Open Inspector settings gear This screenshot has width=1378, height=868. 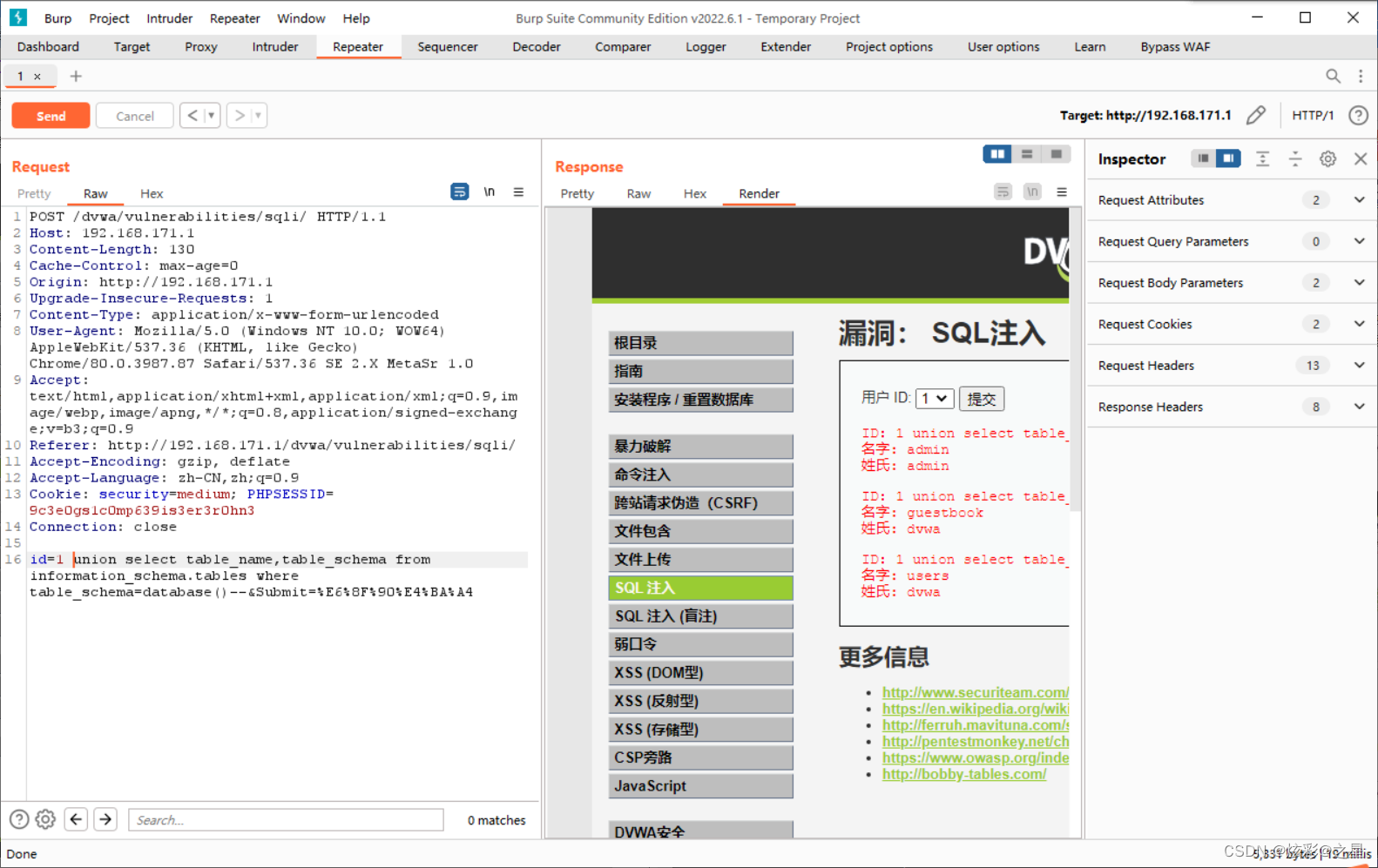[1327, 158]
